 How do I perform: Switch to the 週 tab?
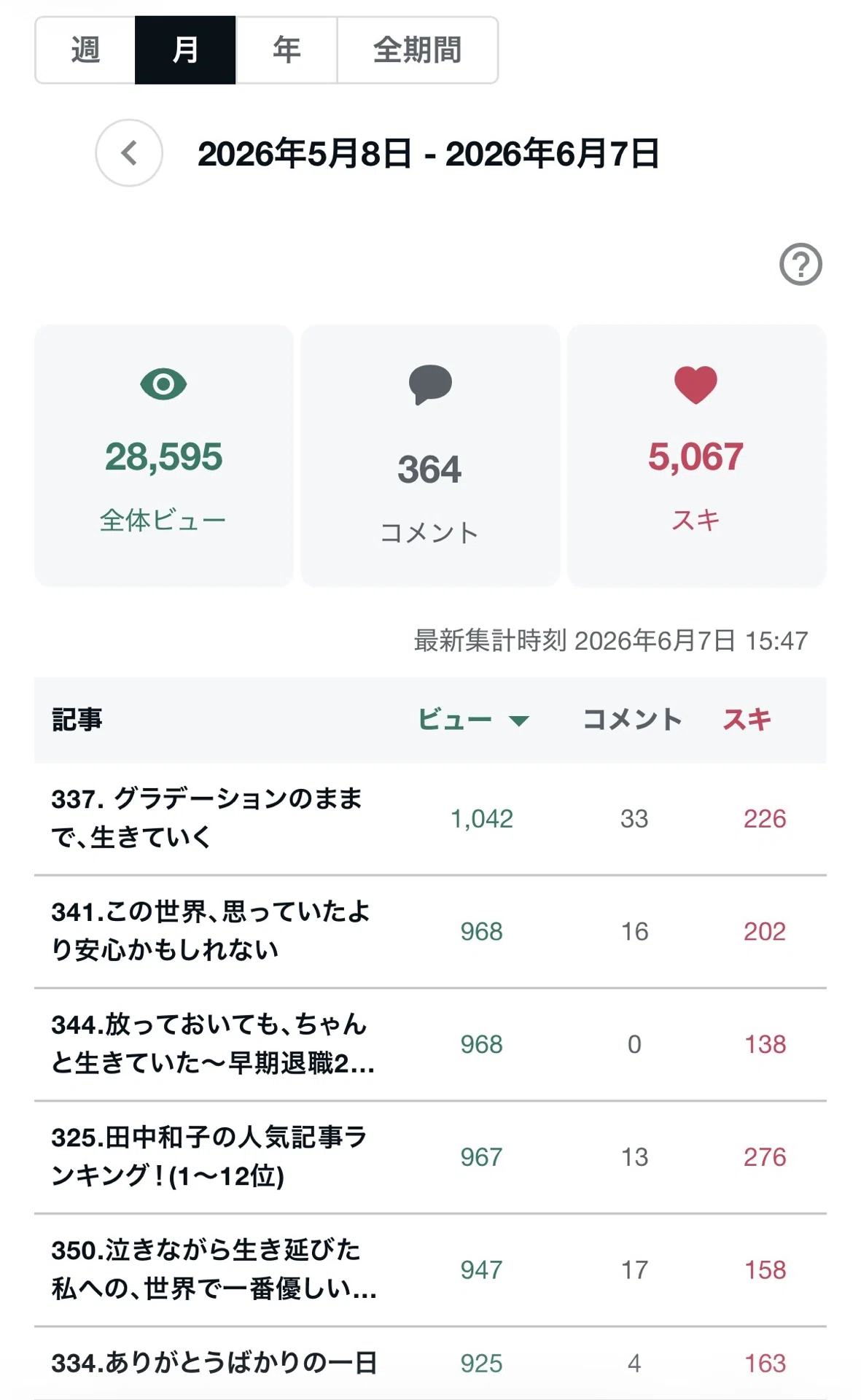click(x=85, y=50)
